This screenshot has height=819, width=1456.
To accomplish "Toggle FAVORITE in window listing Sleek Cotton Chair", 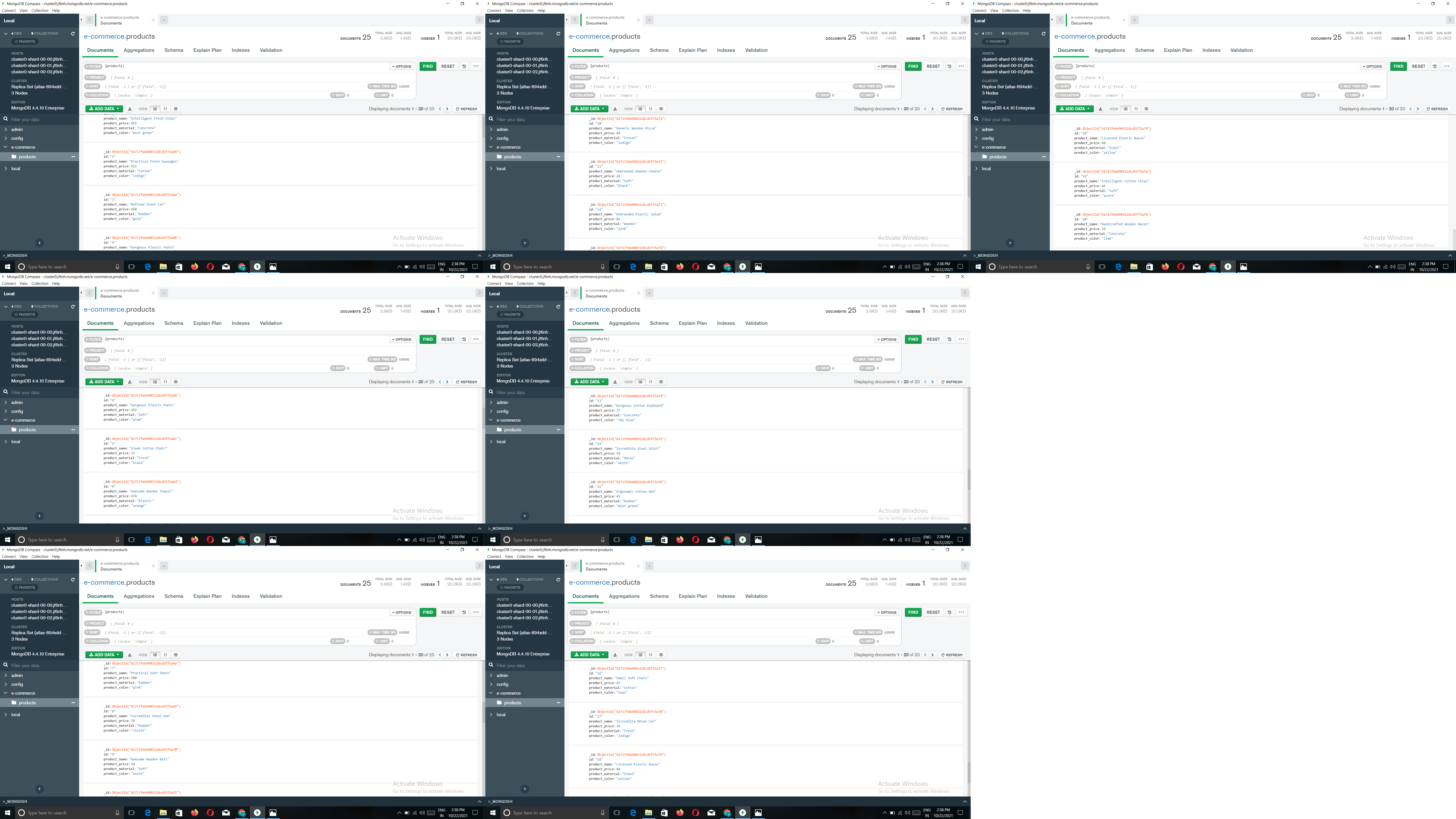I will tap(25, 315).
